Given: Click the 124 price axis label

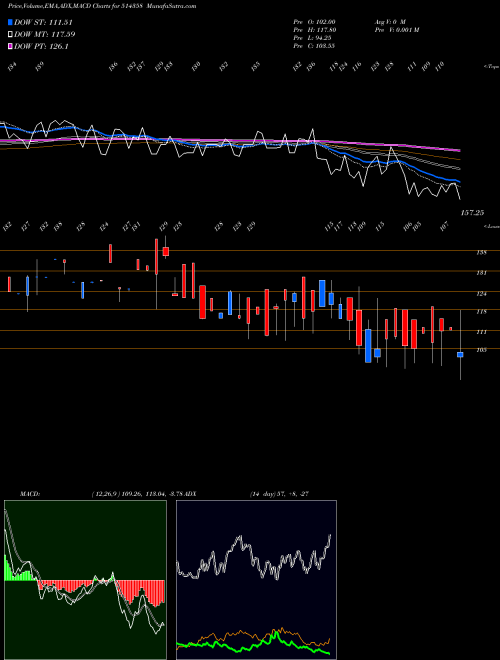Looking at the screenshot, I should [482, 294].
